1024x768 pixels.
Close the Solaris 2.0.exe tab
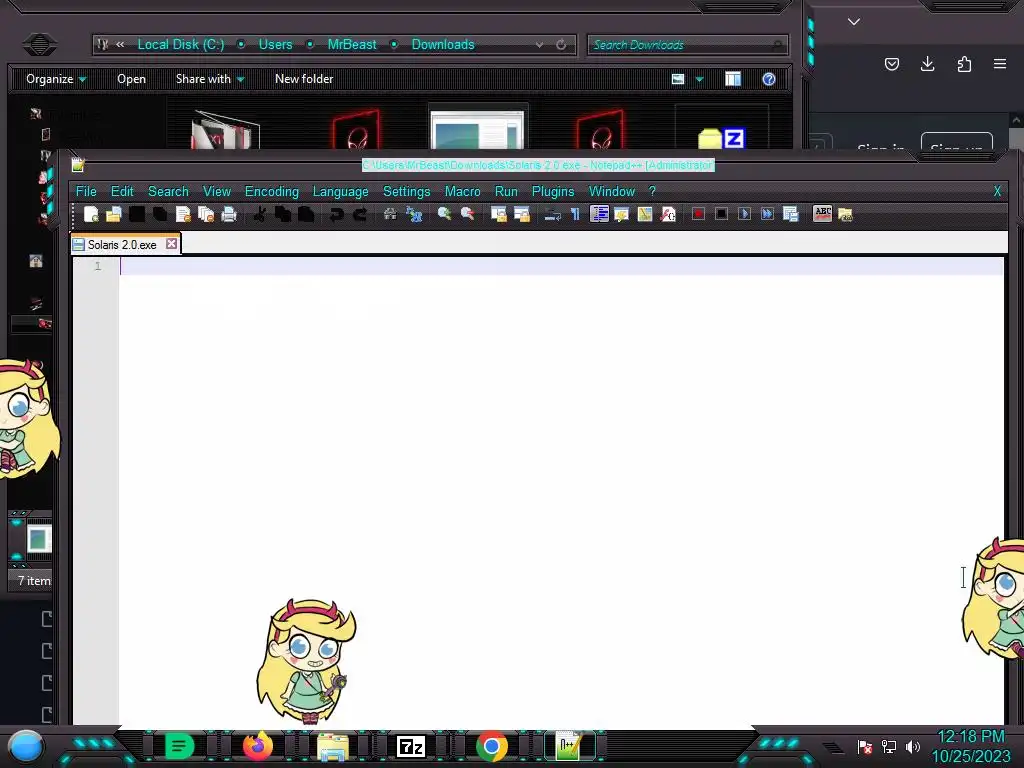[x=171, y=244]
